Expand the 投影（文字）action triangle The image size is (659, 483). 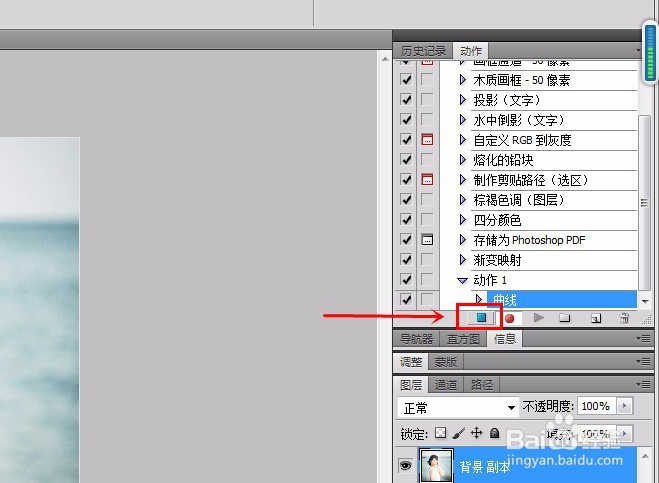(x=463, y=100)
